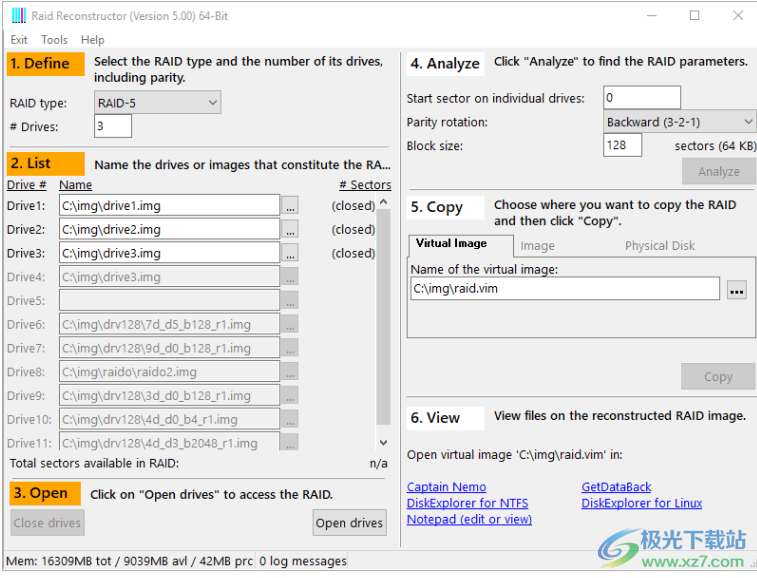Image resolution: width=757 pixels, height=578 pixels.
Task: Click the Drive # column header
Action: (x=27, y=185)
